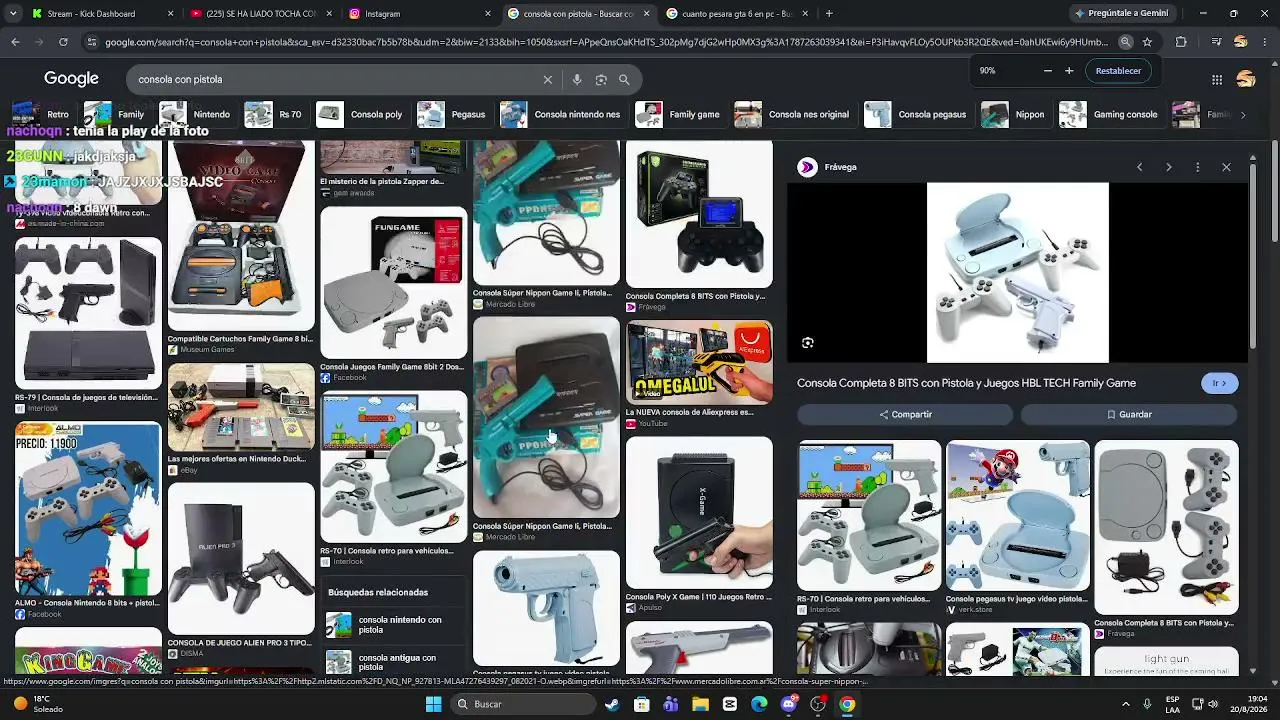
Task: Open the FUNGAME console image result
Action: pyautogui.click(x=394, y=282)
